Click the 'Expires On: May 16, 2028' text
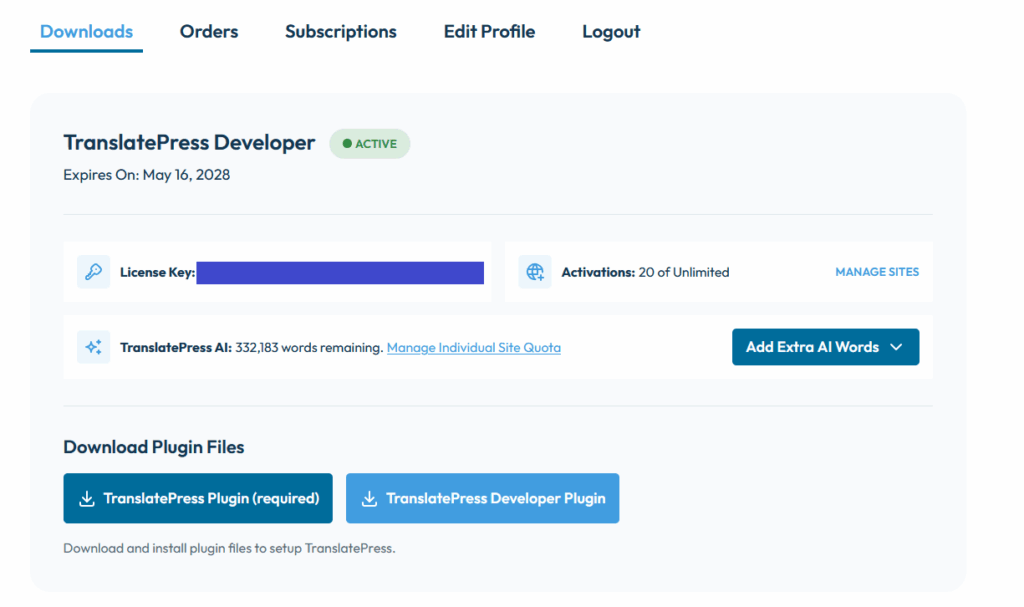Viewport: 1024px width, 607px height. 146,174
